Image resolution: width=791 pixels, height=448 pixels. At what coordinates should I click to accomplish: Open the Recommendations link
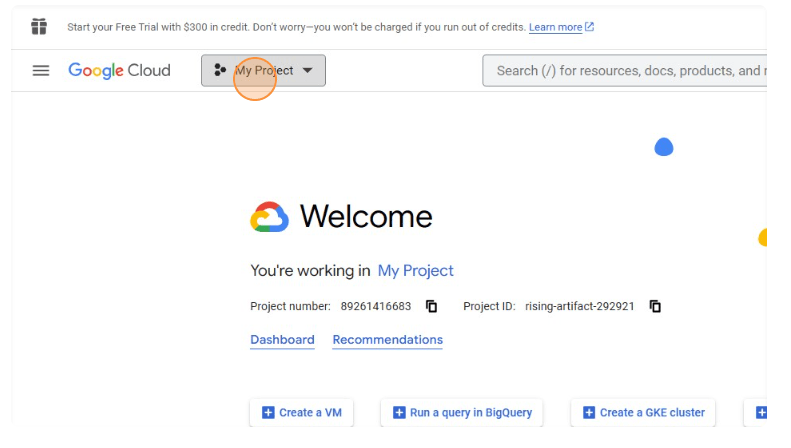[x=387, y=340]
